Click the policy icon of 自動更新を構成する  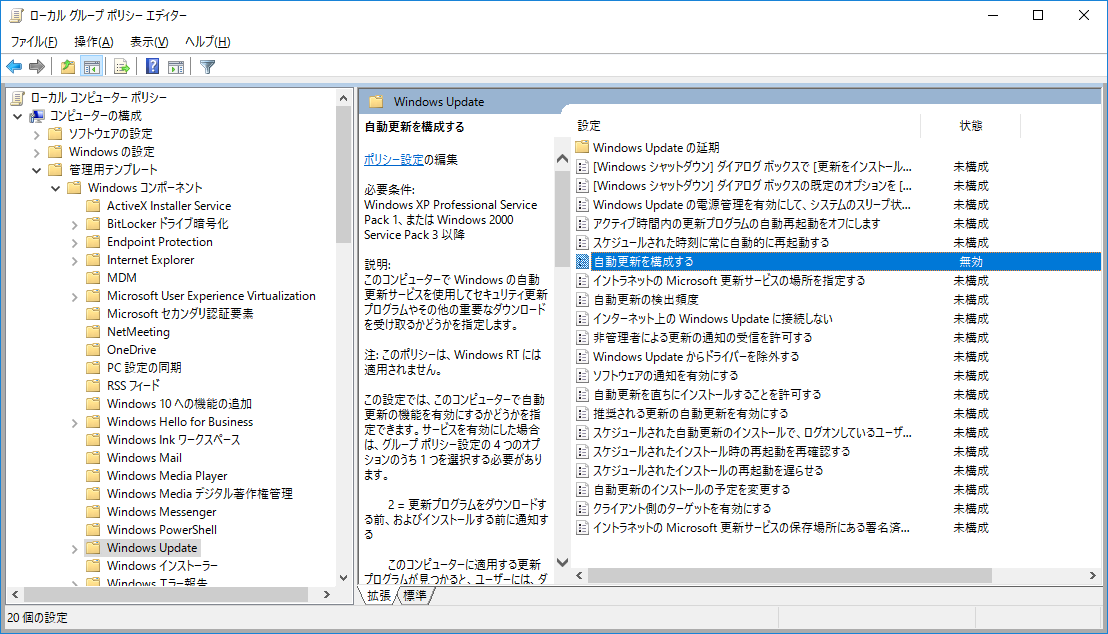(x=582, y=262)
